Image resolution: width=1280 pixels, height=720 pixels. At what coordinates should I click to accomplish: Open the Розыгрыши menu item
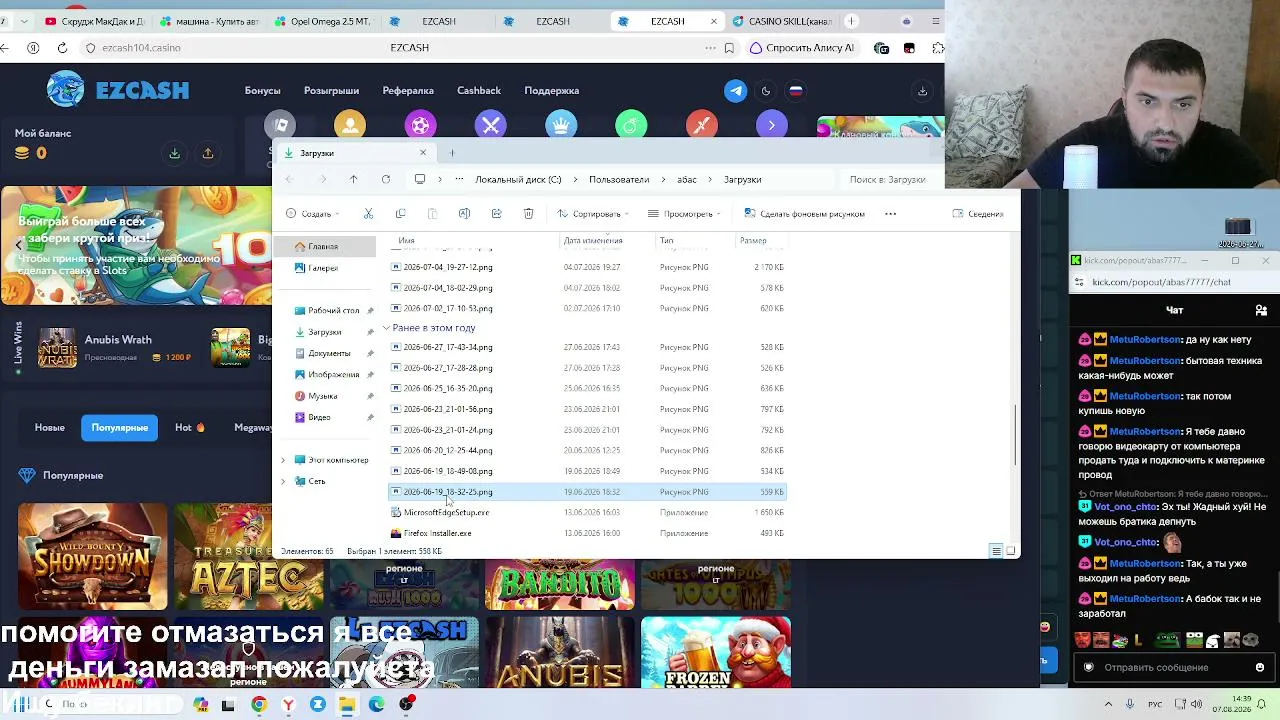pos(331,91)
